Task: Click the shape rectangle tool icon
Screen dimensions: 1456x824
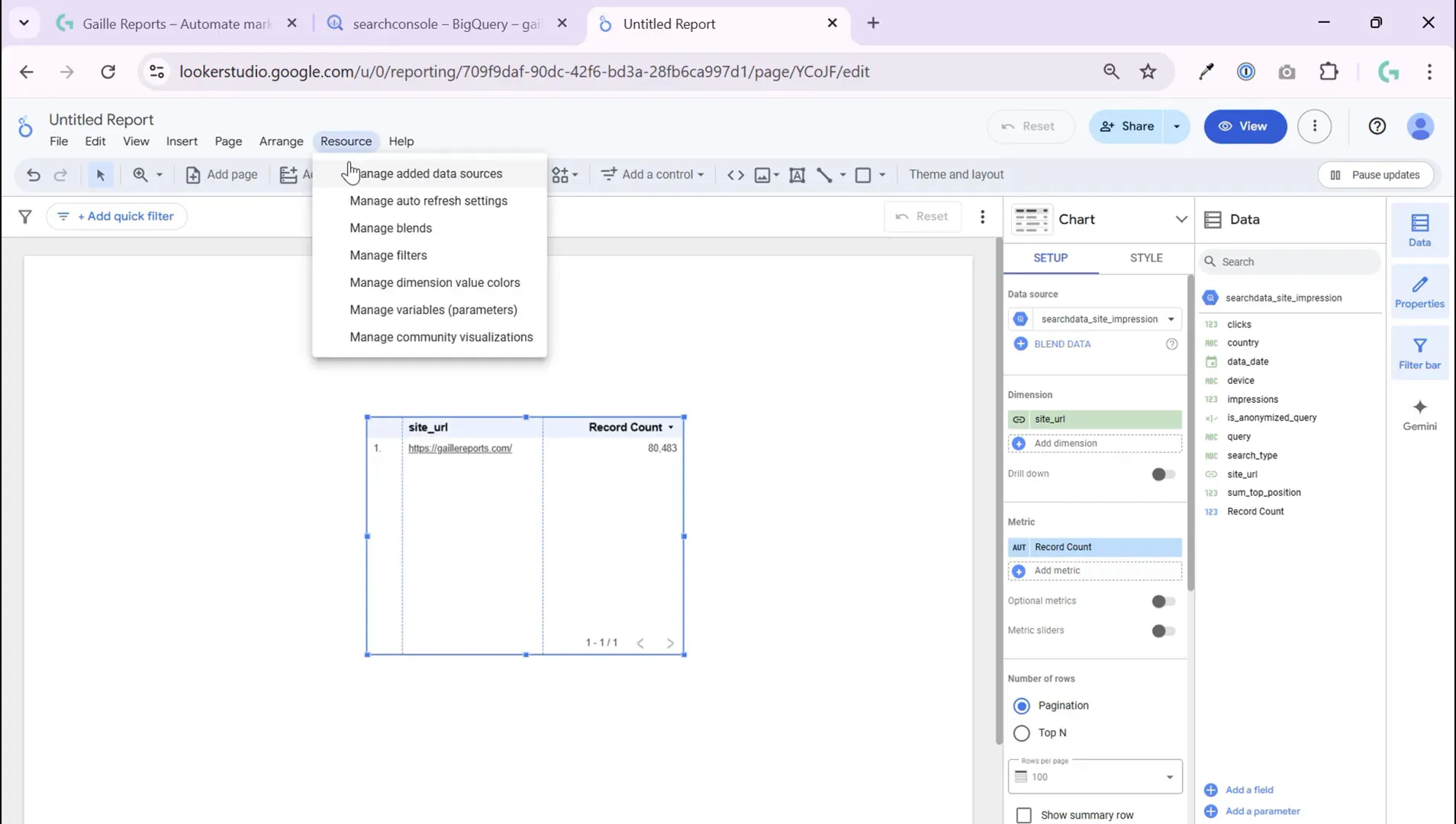Action: tap(863, 175)
